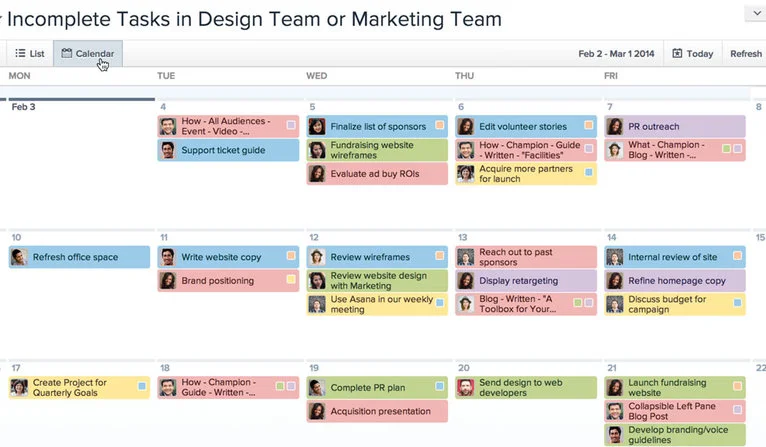Click the avatar on Review wireframes task
The image size is (766, 447).
click(317, 257)
